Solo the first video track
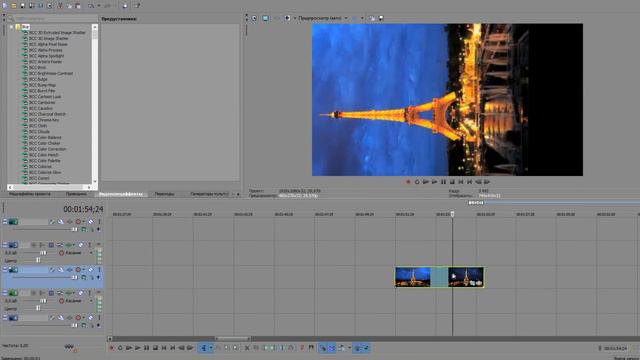Viewport: 640px width, 360px height. click(99, 222)
